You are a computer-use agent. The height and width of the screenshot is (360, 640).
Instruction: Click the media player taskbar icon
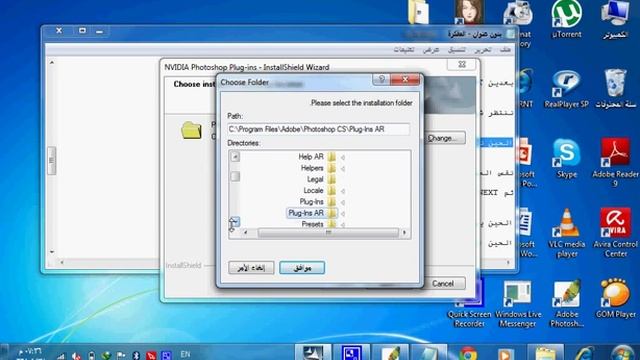click(x=505, y=354)
